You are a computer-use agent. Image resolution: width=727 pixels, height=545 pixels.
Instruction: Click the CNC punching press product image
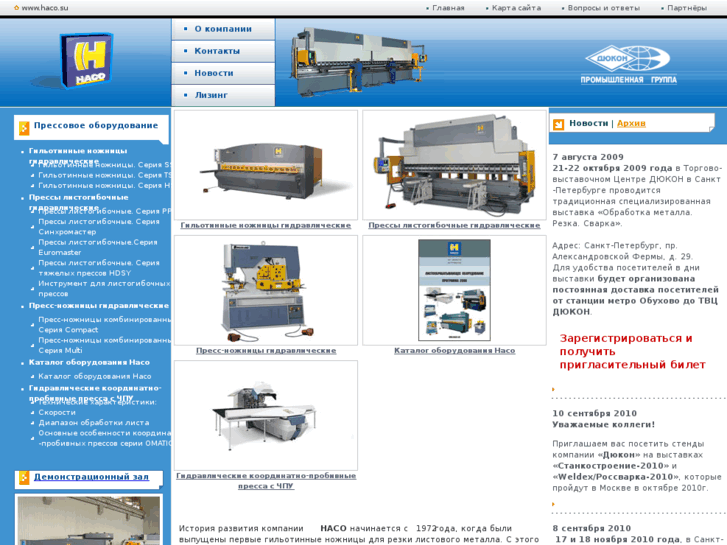pos(266,415)
